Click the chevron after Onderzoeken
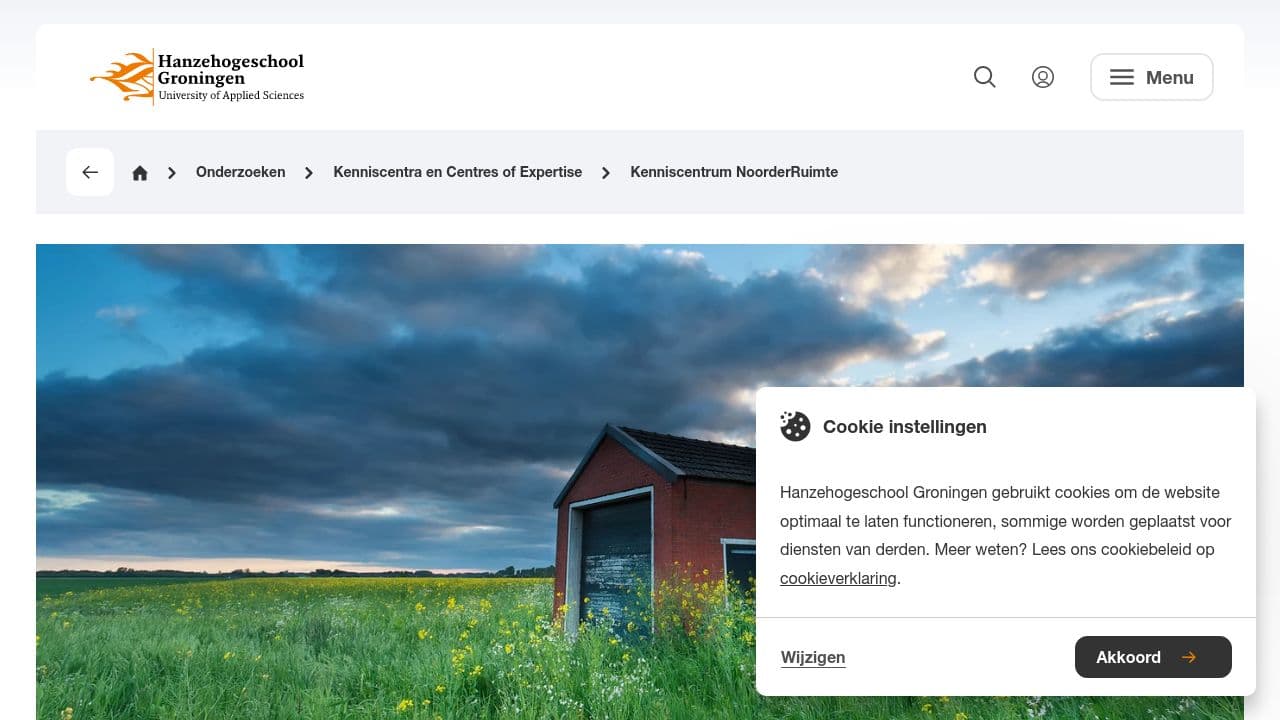Image resolution: width=1280 pixels, height=720 pixels. (309, 172)
